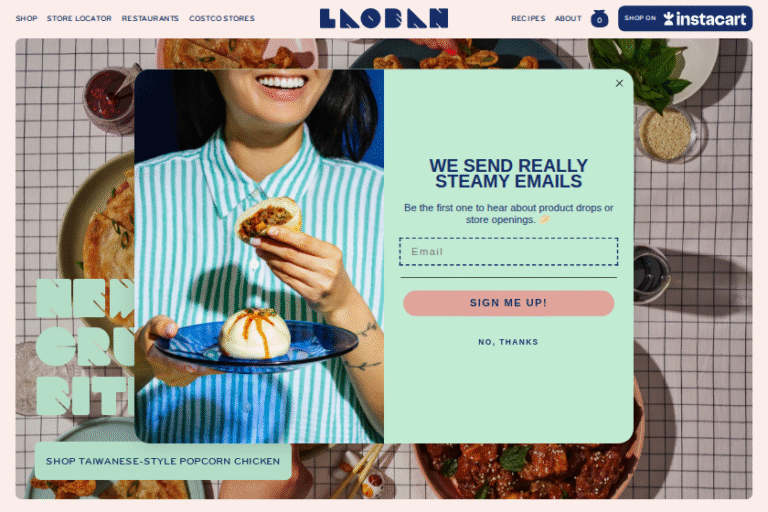
Task: Click the dumpling emoji in popup text
Action: pos(544,219)
